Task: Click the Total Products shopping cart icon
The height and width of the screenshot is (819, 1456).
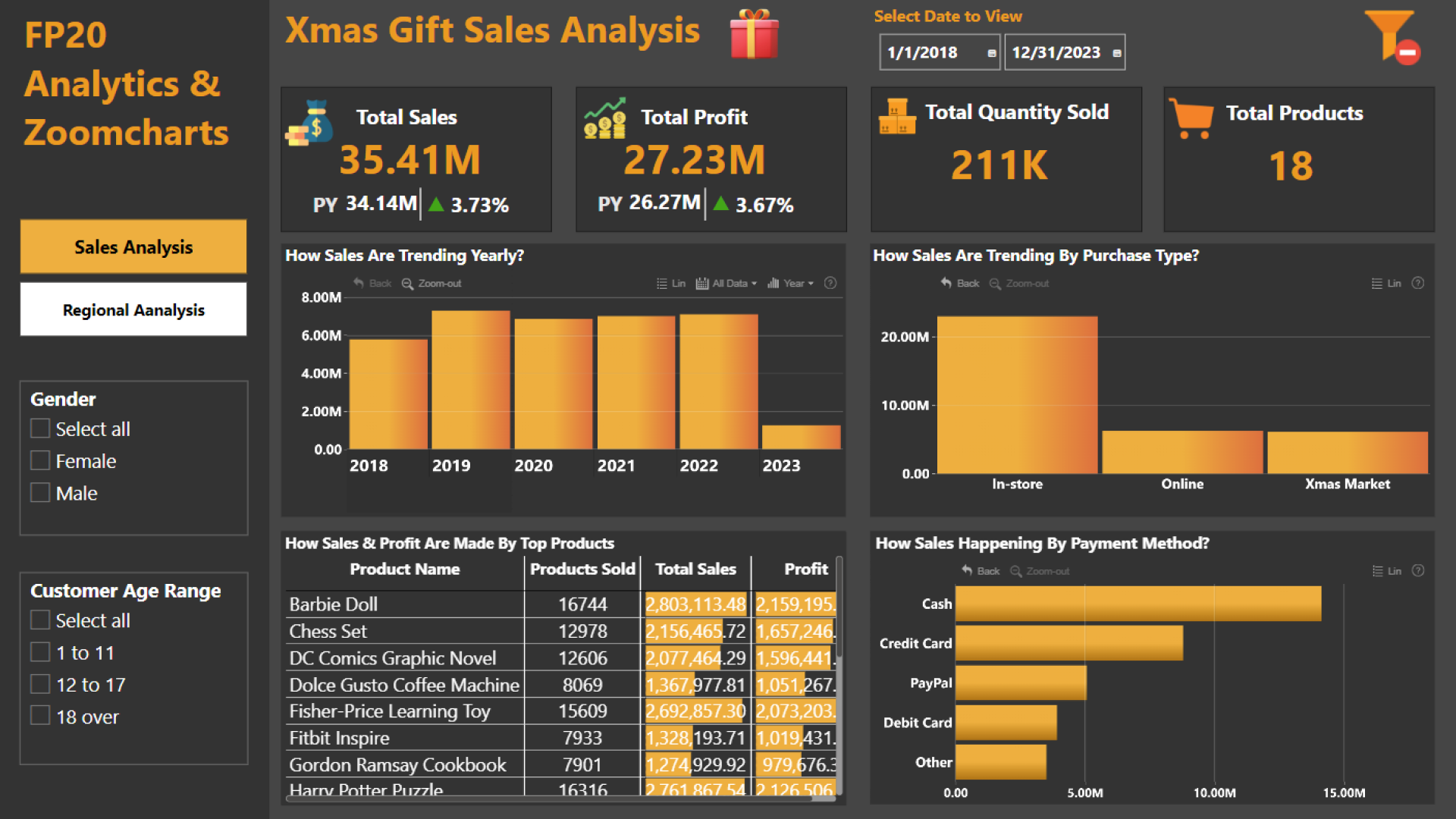Action: (x=1191, y=118)
